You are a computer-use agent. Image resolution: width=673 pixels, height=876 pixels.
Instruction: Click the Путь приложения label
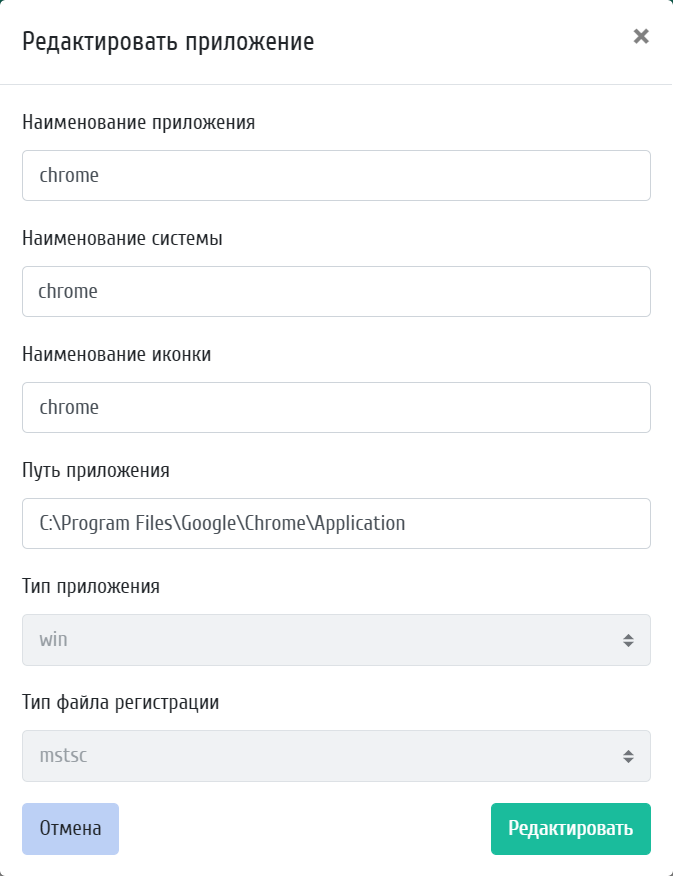pyautogui.click(x=96, y=470)
